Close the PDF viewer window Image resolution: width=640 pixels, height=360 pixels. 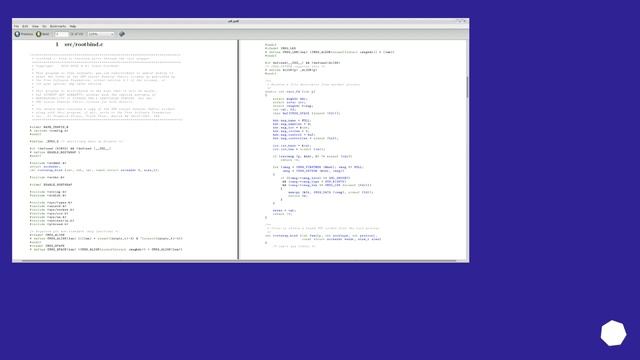465,21
